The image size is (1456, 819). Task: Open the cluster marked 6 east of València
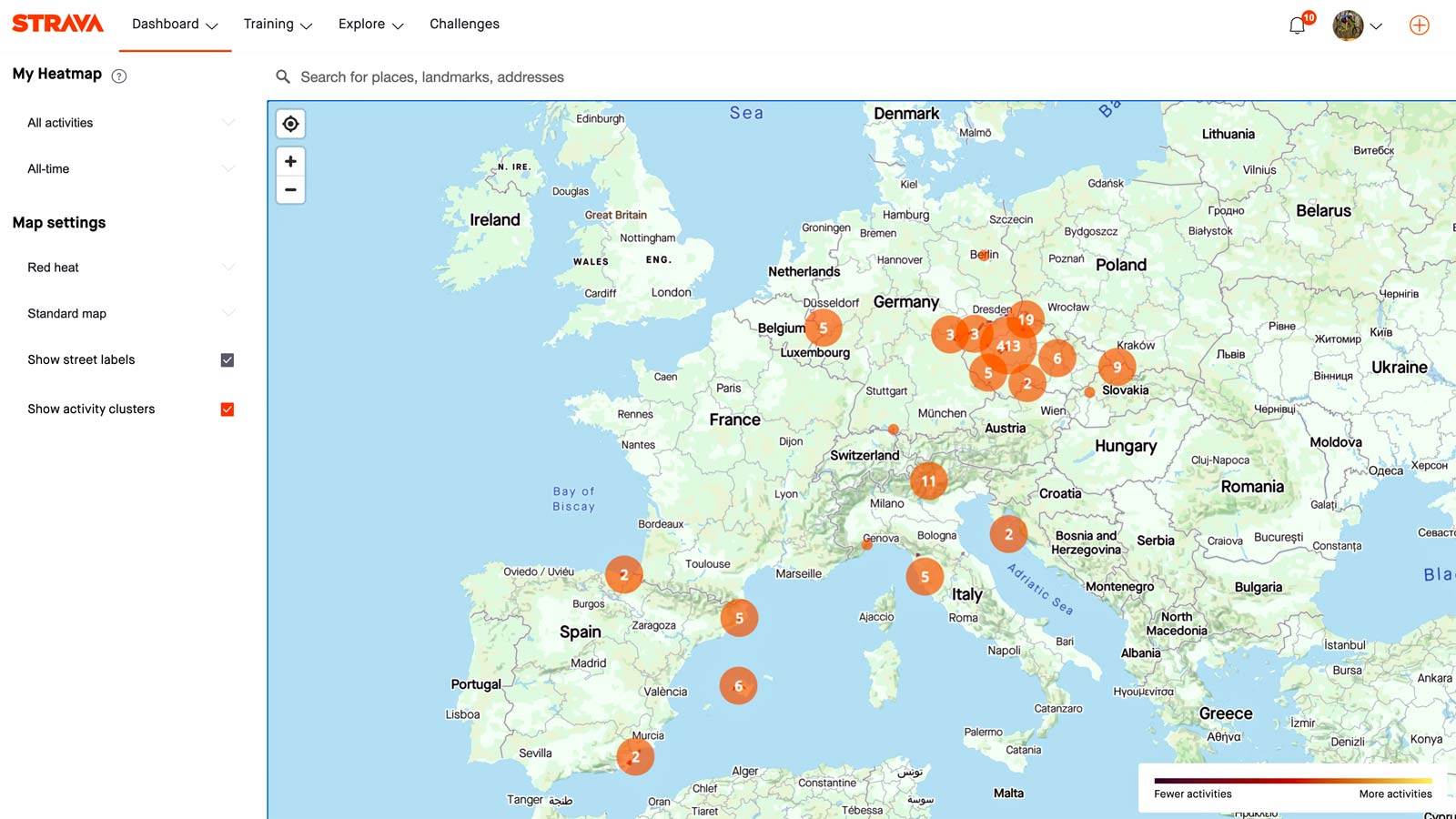(x=738, y=686)
